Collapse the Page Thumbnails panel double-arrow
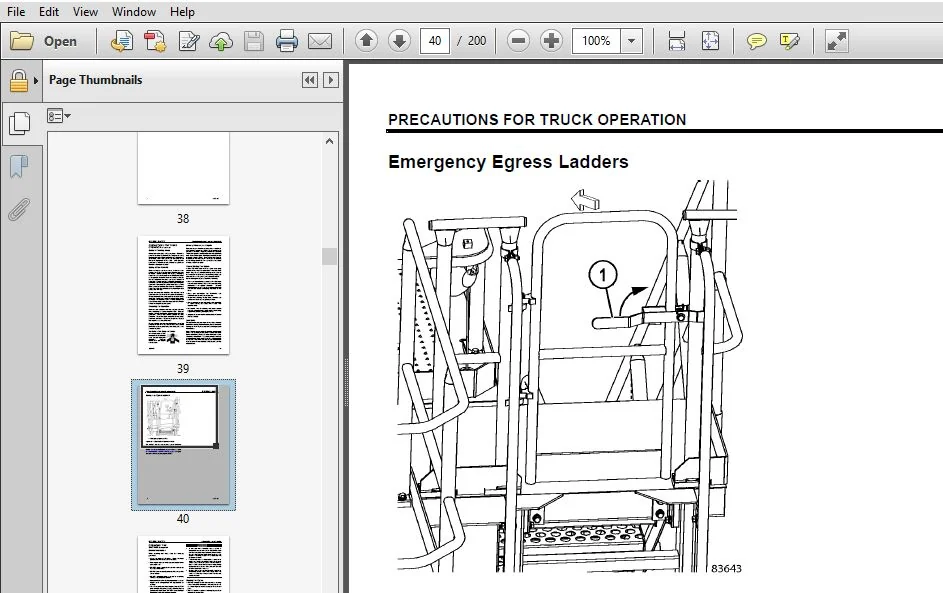Viewport: 943px width, 593px height. click(310, 80)
